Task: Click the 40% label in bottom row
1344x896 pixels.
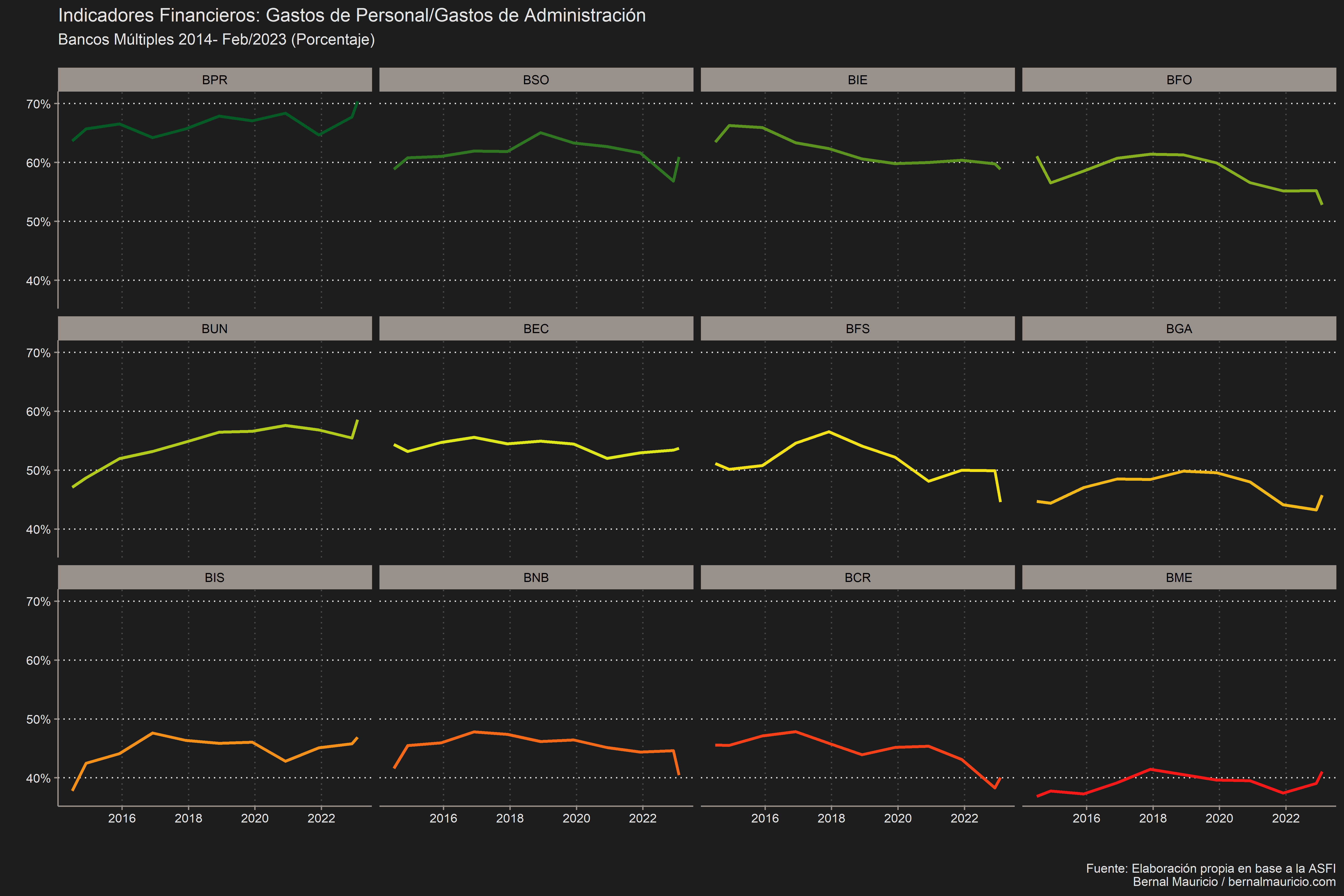Action: [x=38, y=778]
